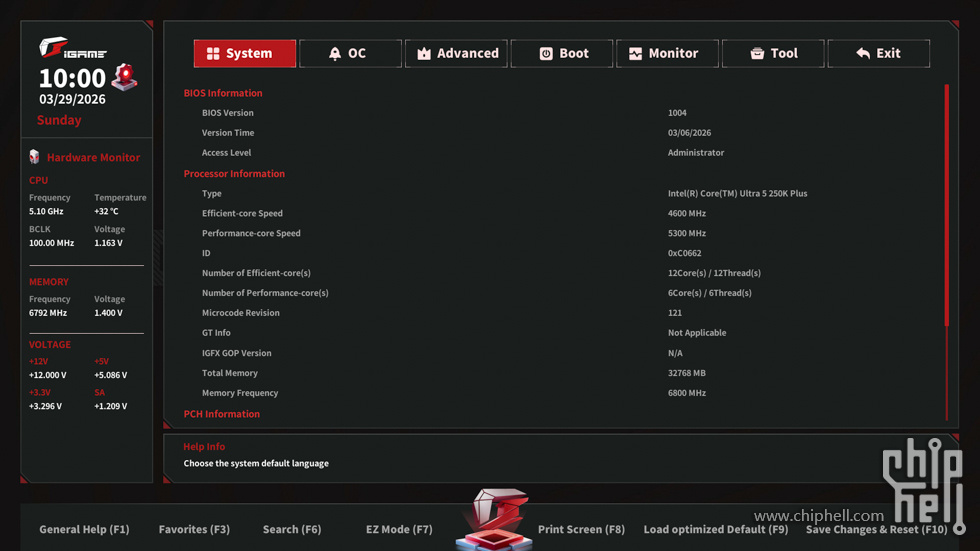Image resolution: width=980 pixels, height=551 pixels.
Task: Click CPU voltage 1.163 V
Action: coord(109,243)
